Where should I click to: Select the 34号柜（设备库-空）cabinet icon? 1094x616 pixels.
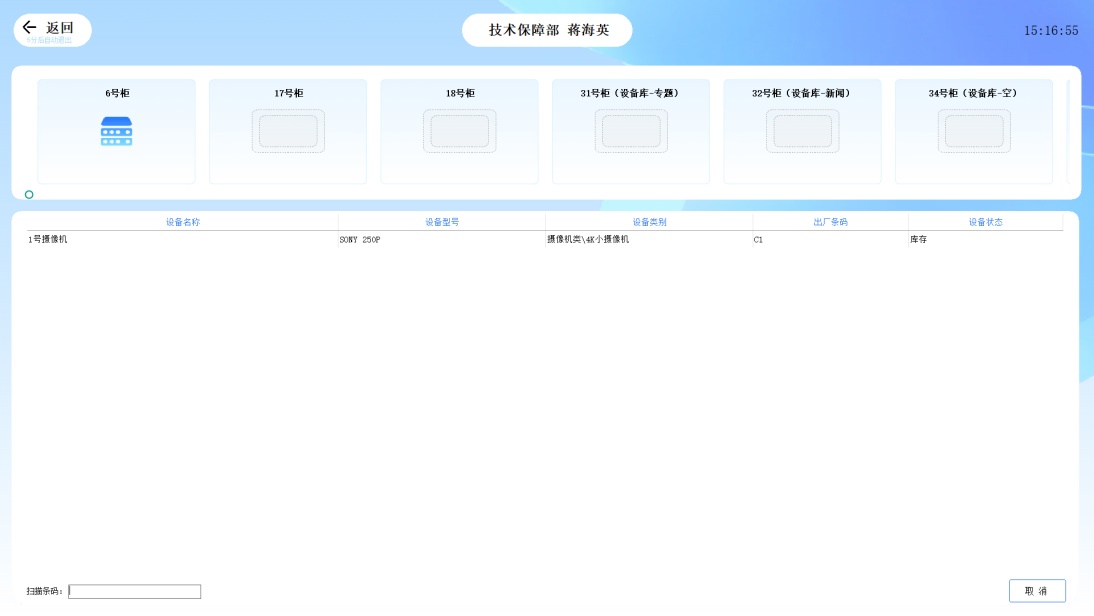point(974,132)
